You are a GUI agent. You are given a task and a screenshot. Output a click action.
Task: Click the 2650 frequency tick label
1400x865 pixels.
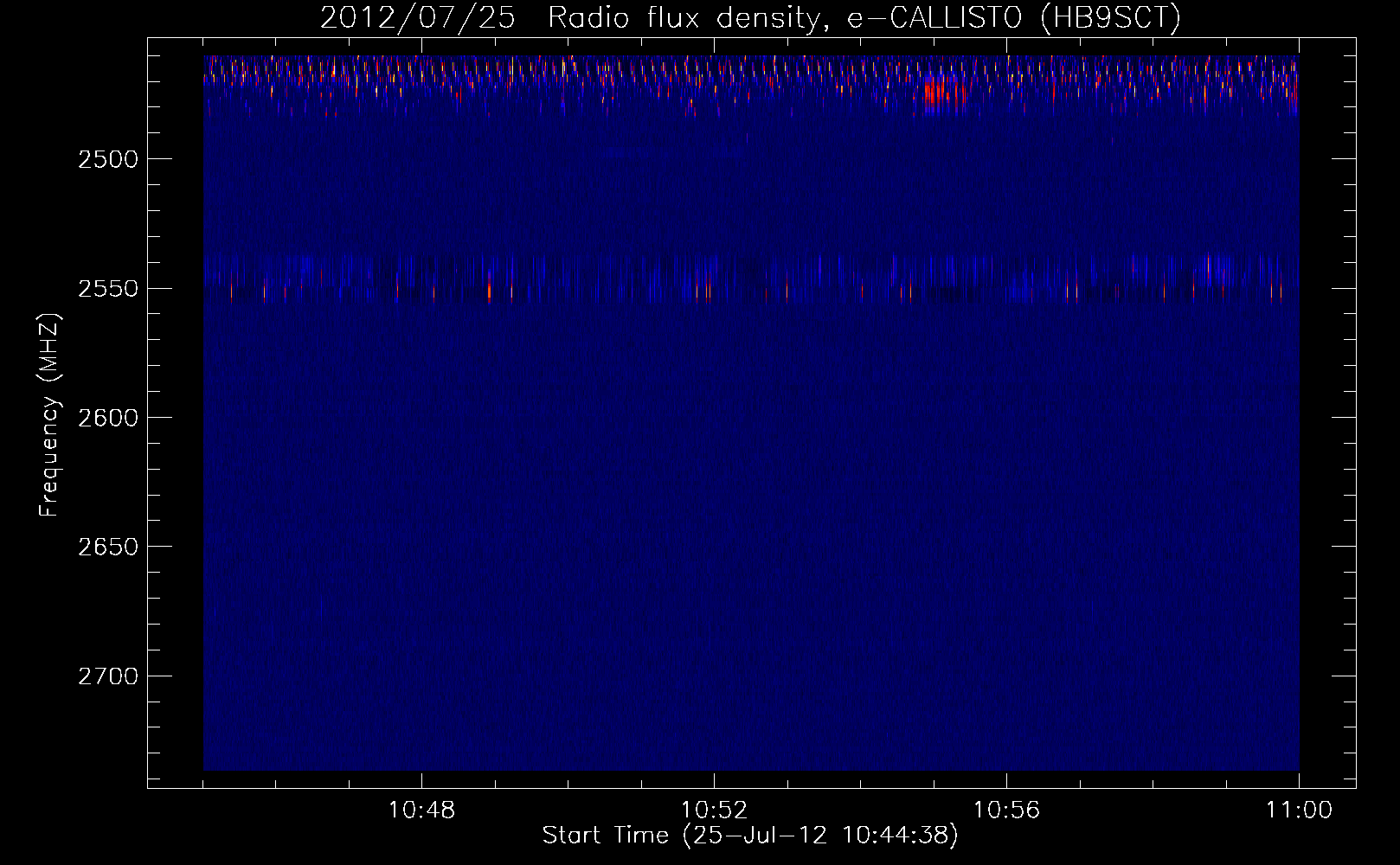[108, 547]
